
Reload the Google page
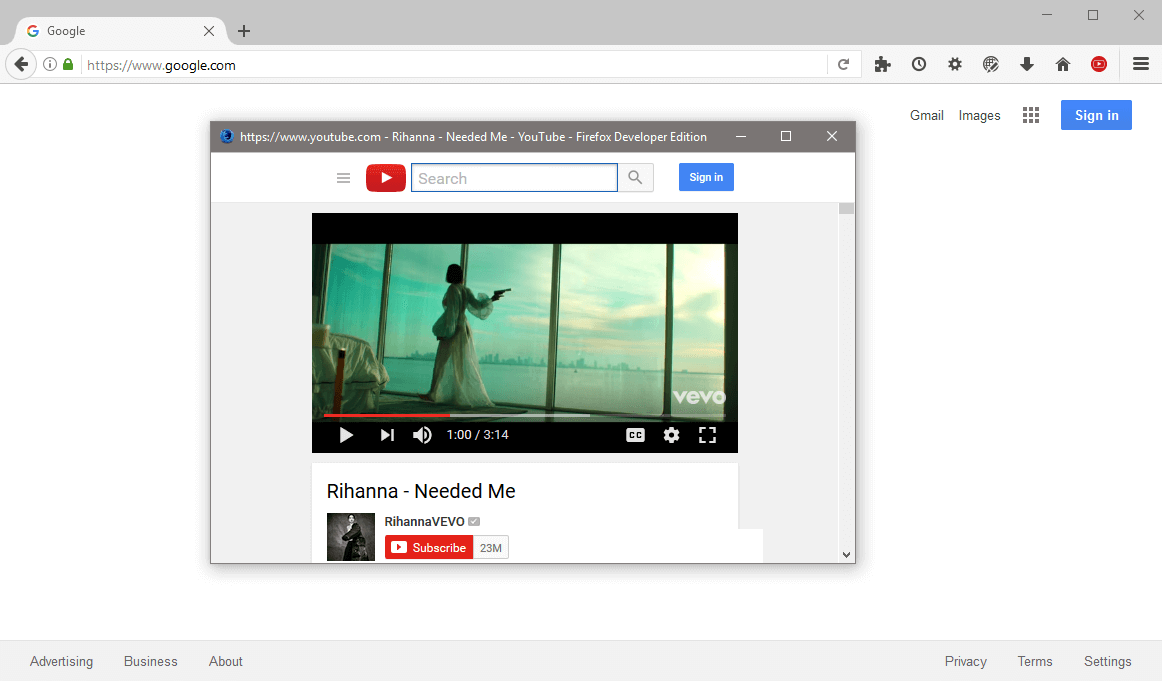click(843, 64)
